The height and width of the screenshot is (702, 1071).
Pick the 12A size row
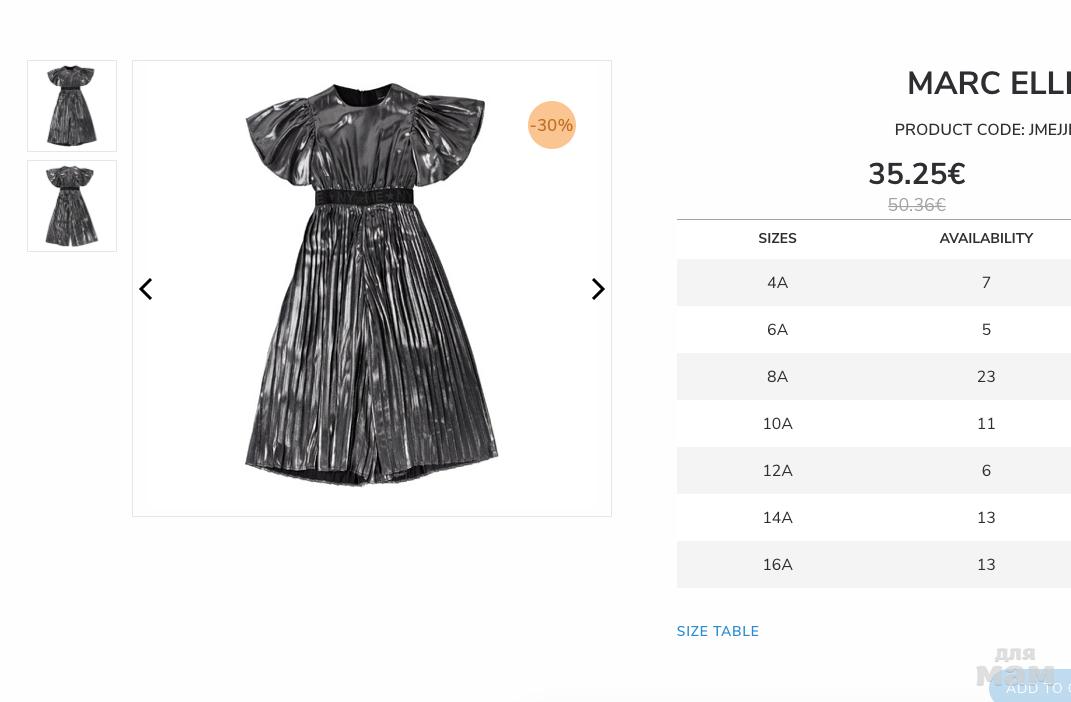coord(777,471)
